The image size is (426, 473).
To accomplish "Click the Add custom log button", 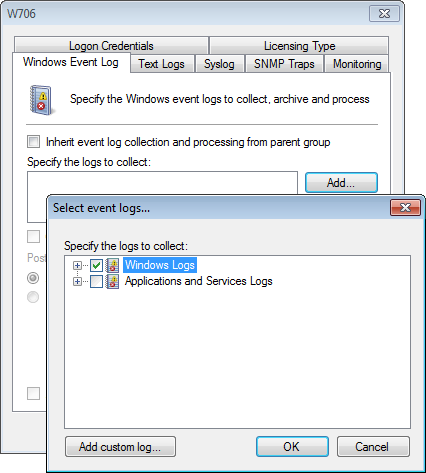I will point(120,447).
